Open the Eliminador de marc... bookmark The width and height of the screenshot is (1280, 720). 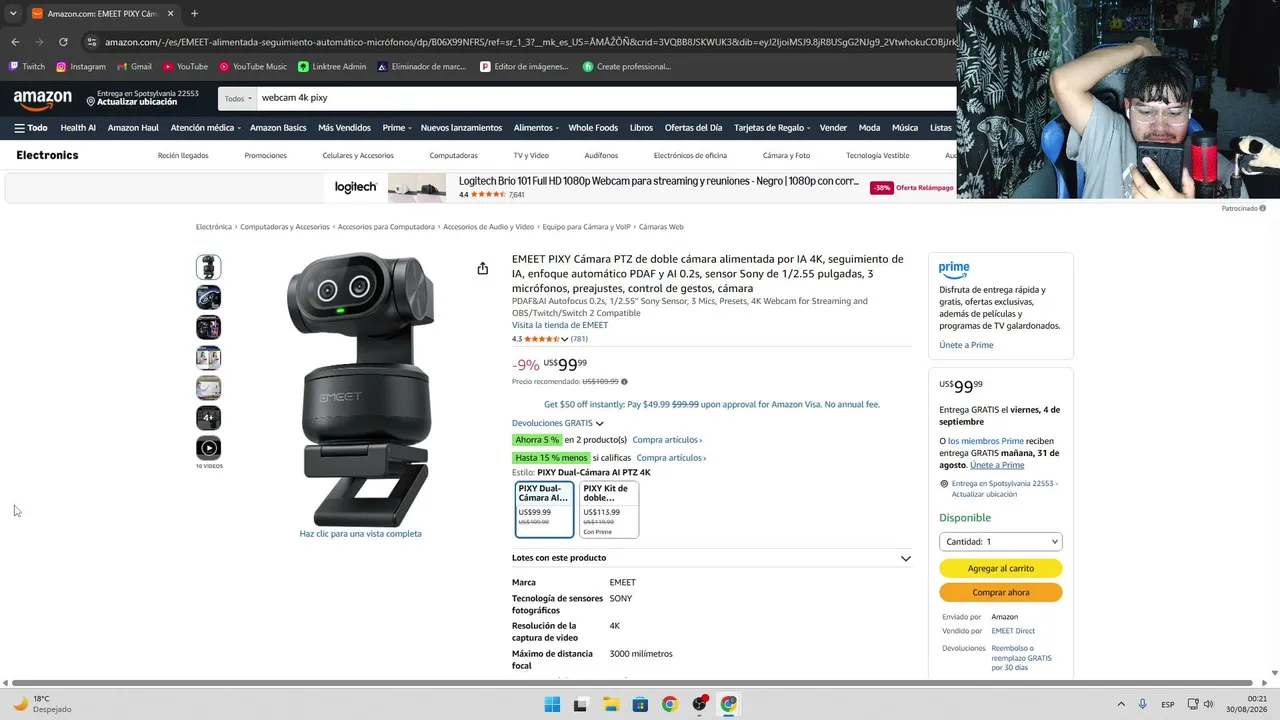pyautogui.click(x=422, y=67)
